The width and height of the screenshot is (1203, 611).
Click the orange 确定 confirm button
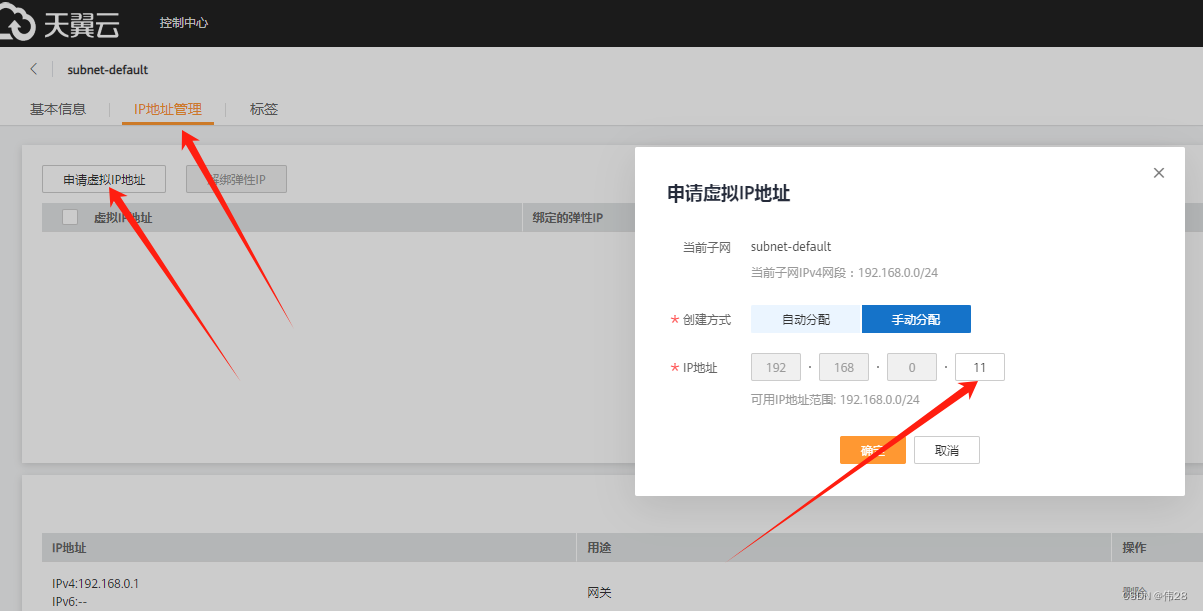tap(872, 449)
